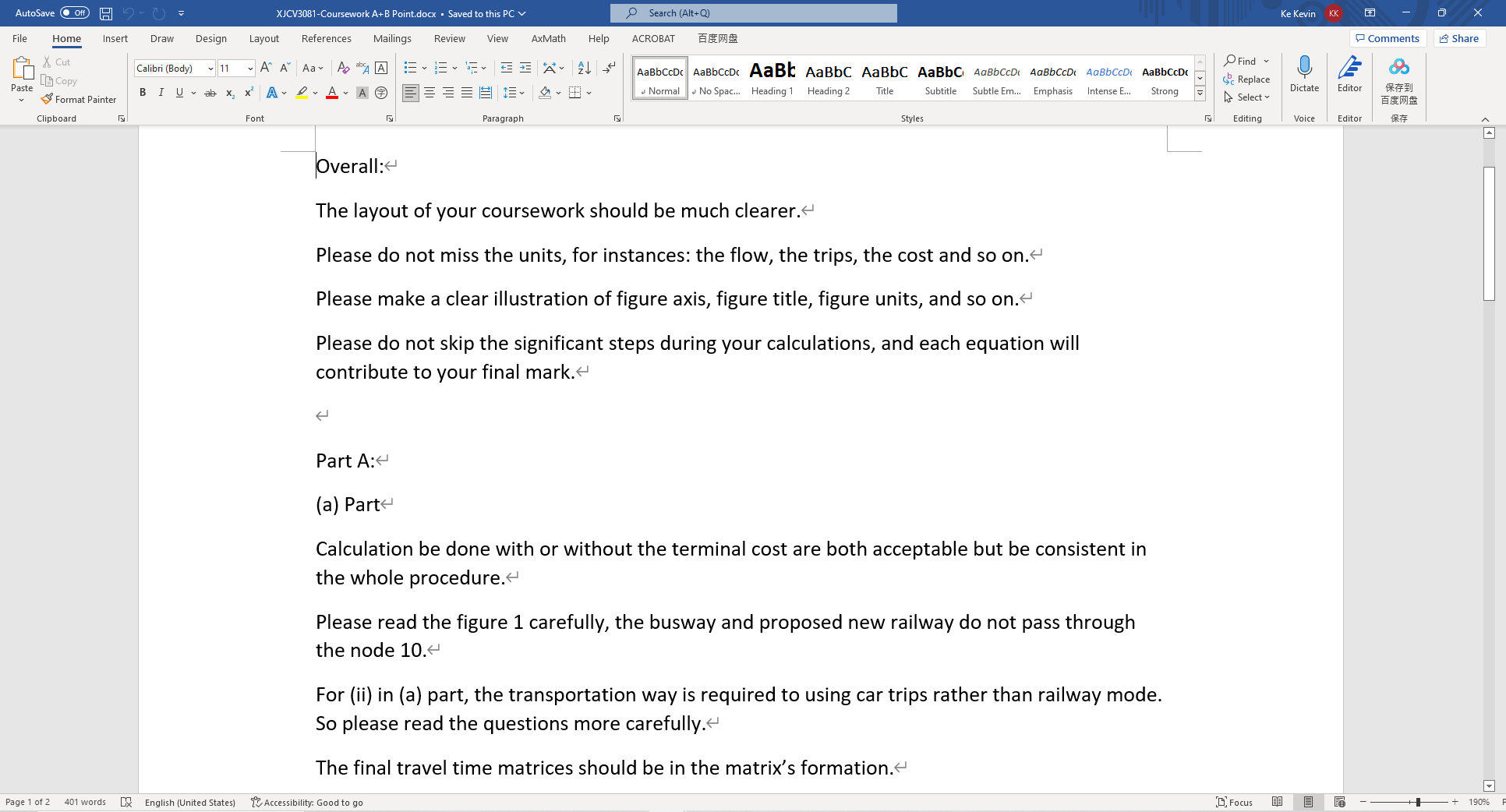This screenshot has width=1506, height=812.
Task: Click the Share button
Action: point(1459,39)
